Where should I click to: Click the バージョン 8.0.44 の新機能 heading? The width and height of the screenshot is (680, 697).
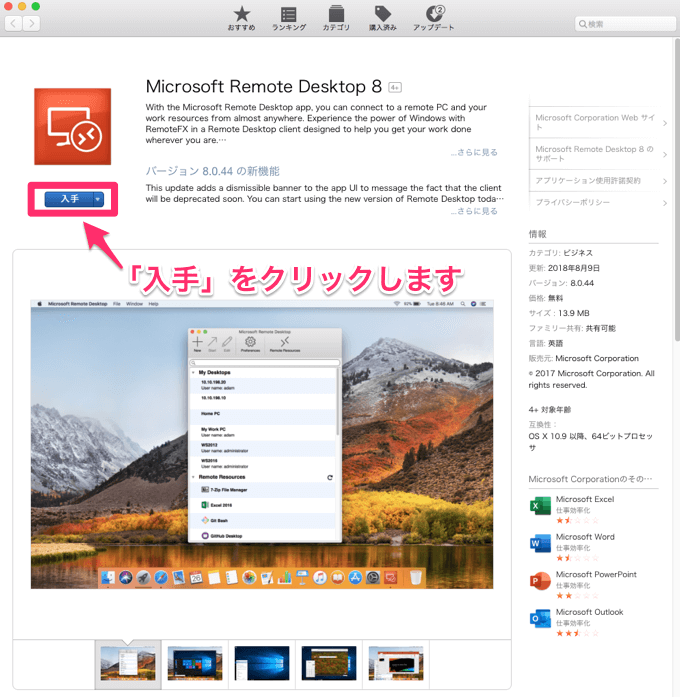(212, 171)
